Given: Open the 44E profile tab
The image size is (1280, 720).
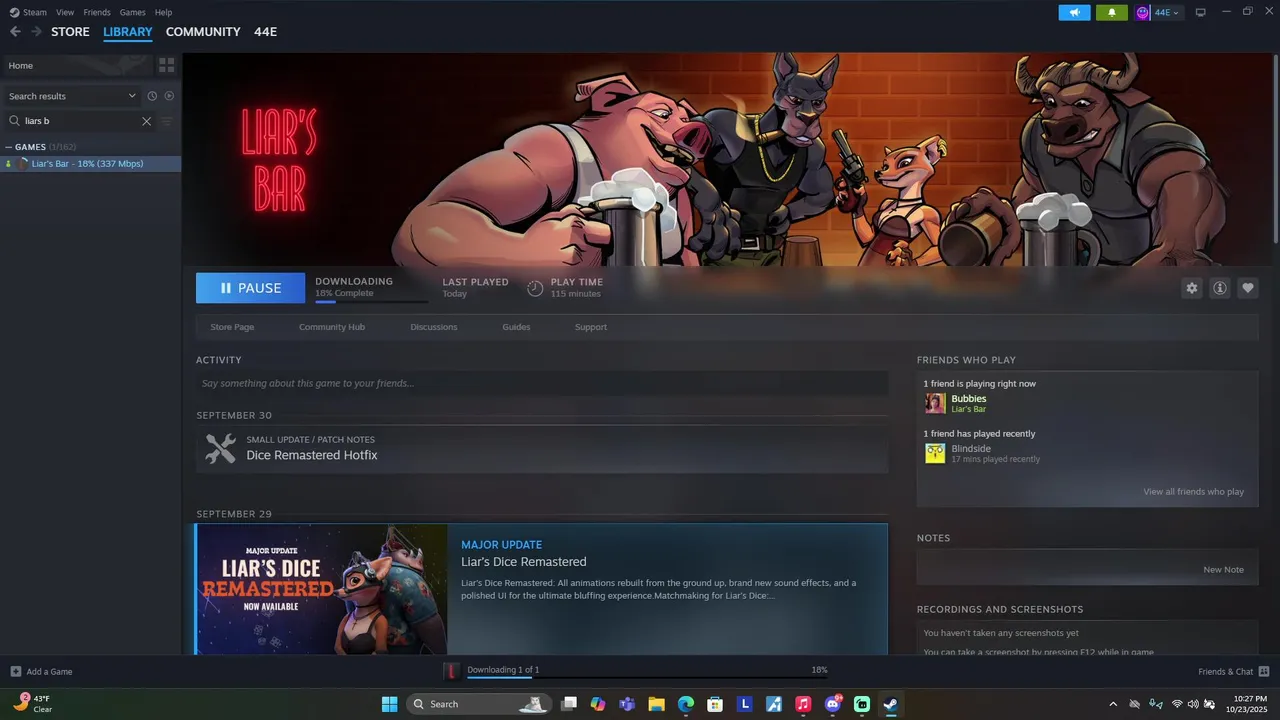Looking at the screenshot, I should click(x=265, y=32).
